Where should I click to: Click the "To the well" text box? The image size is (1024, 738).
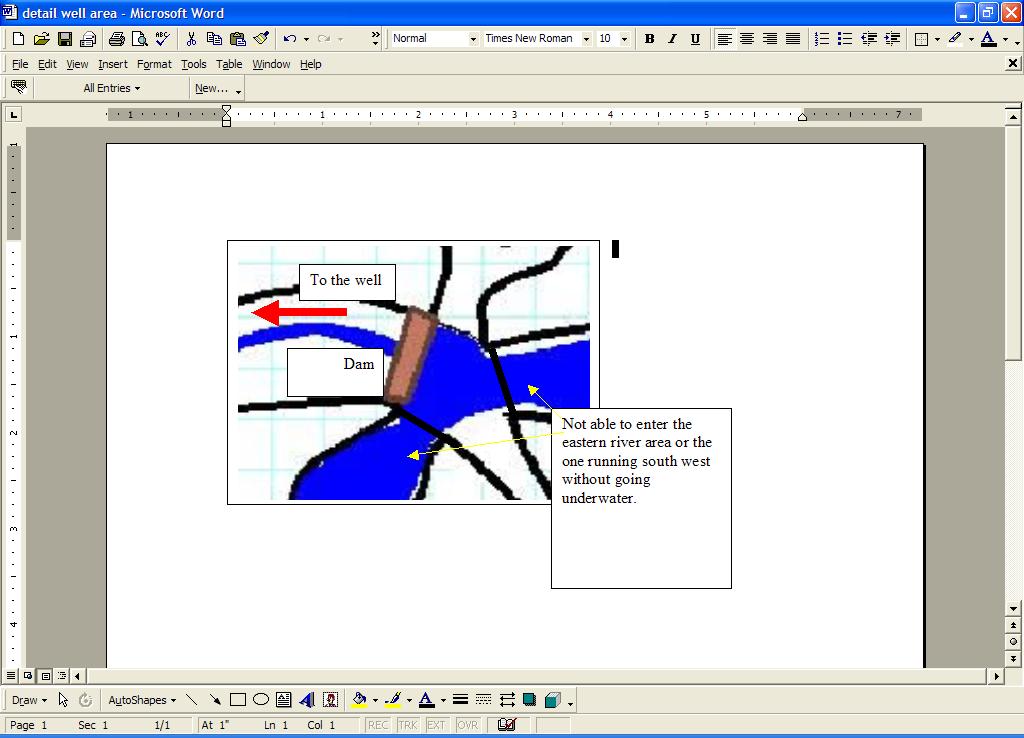point(347,282)
